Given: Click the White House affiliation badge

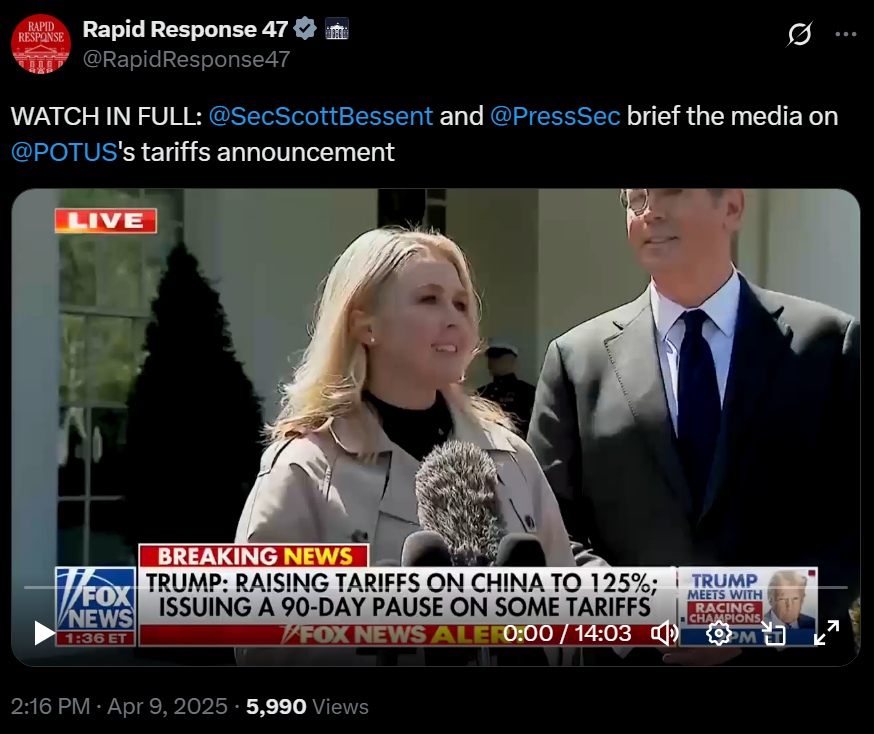Looking at the screenshot, I should coord(337,28).
